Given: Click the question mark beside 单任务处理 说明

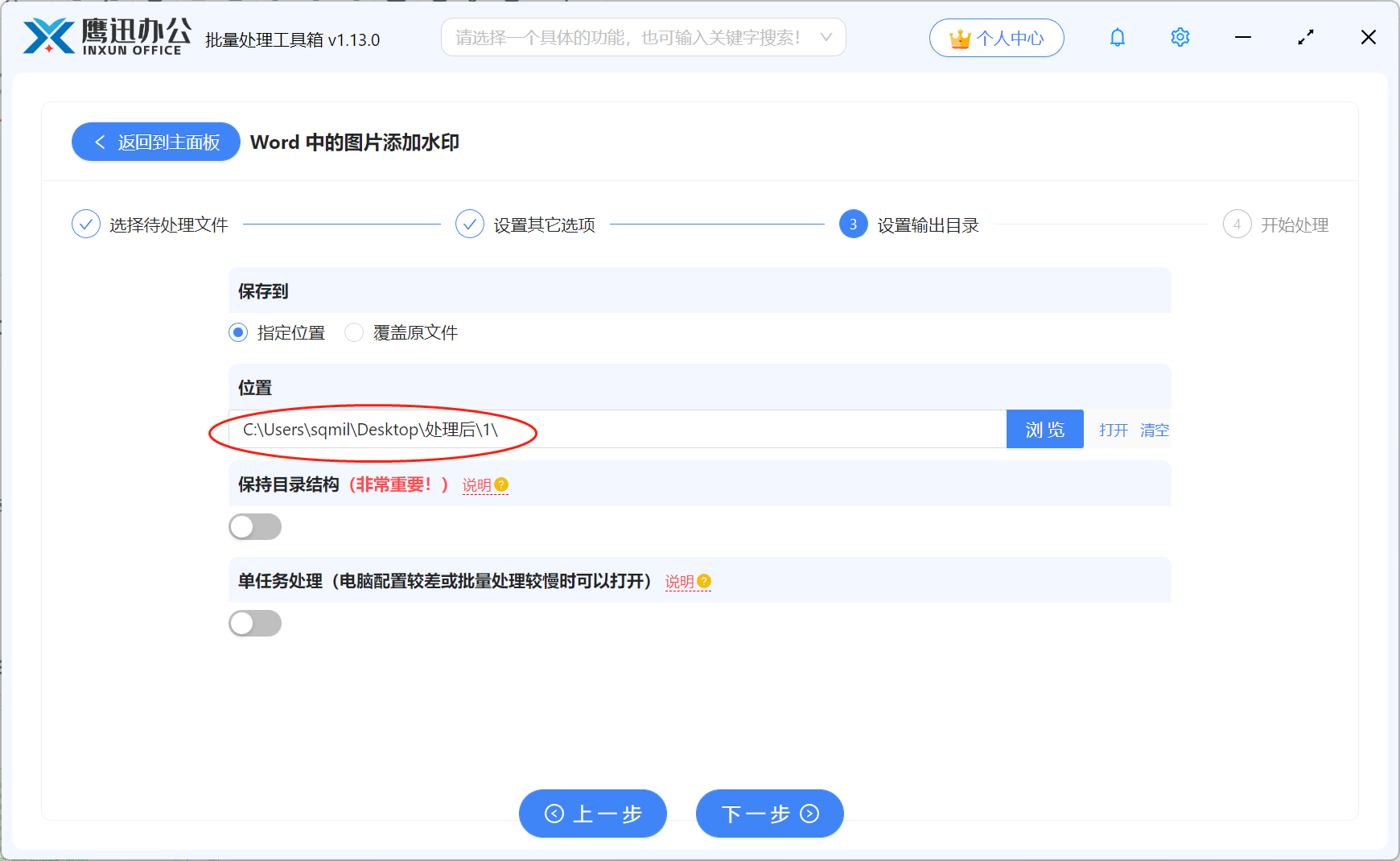Looking at the screenshot, I should coord(705,580).
